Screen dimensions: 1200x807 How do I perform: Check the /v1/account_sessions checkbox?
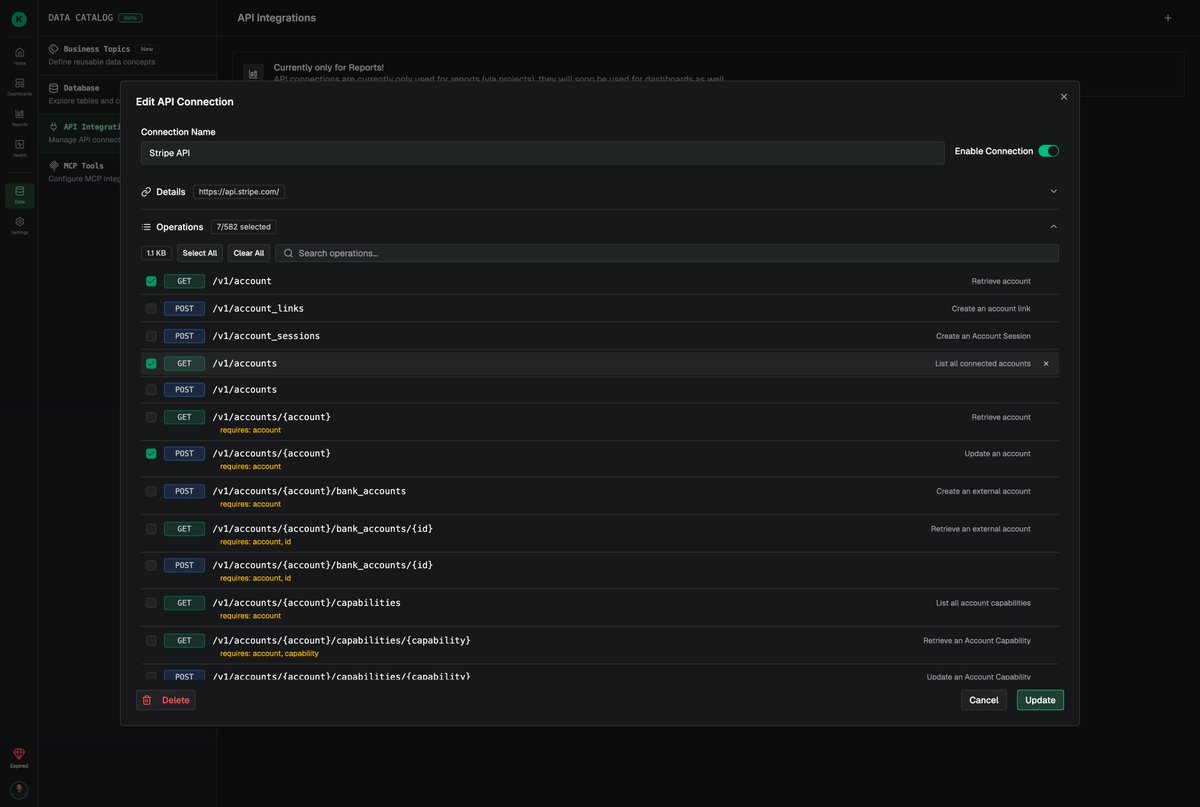pos(151,336)
